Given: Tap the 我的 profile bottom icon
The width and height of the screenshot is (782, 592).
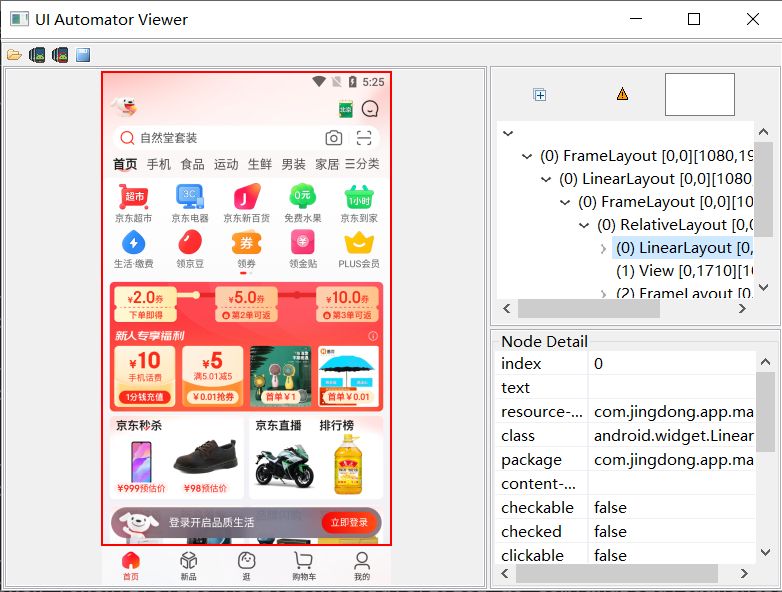Looking at the screenshot, I should pyautogui.click(x=362, y=566).
